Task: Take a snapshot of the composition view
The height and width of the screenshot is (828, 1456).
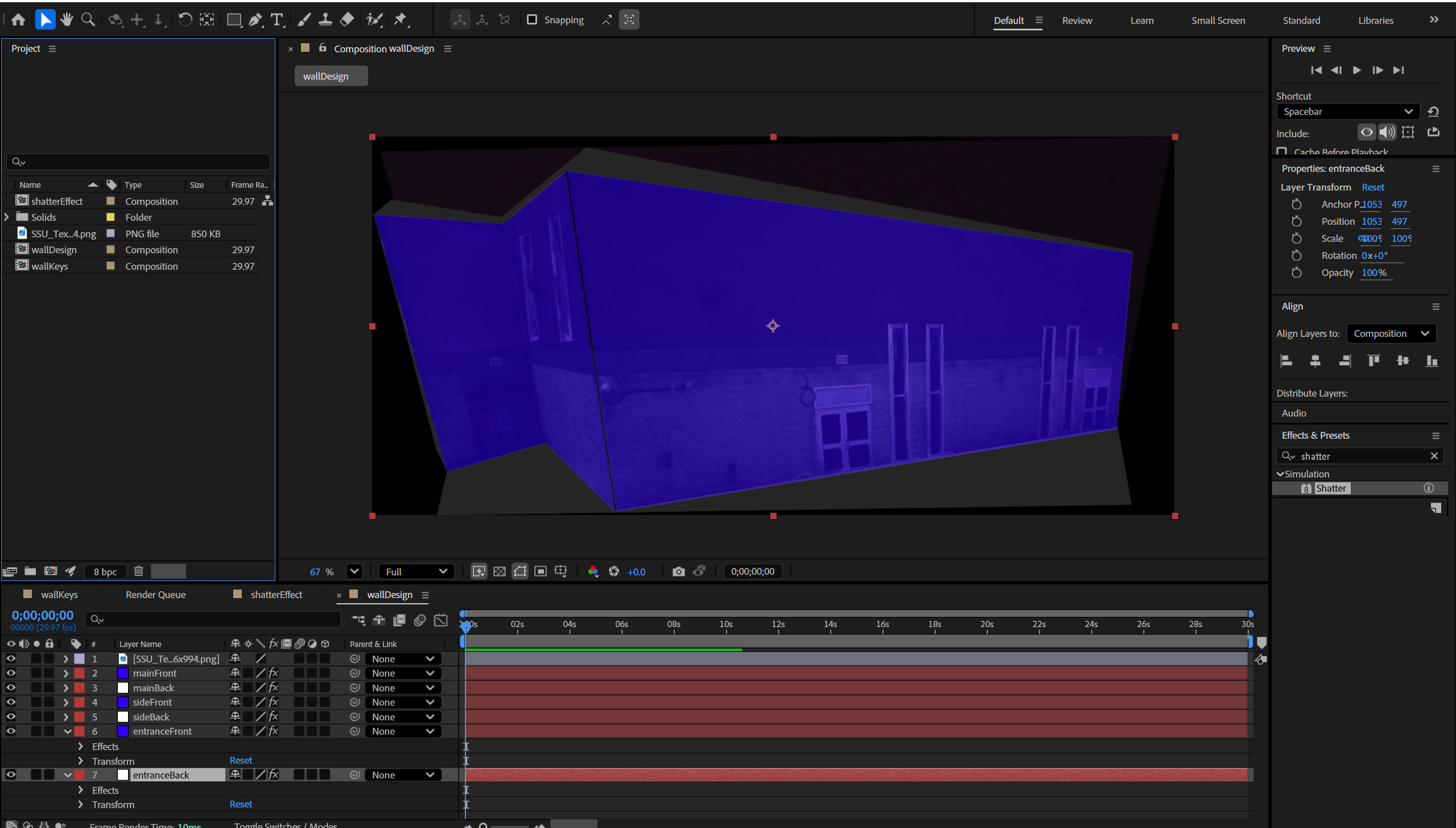Action: click(x=678, y=571)
